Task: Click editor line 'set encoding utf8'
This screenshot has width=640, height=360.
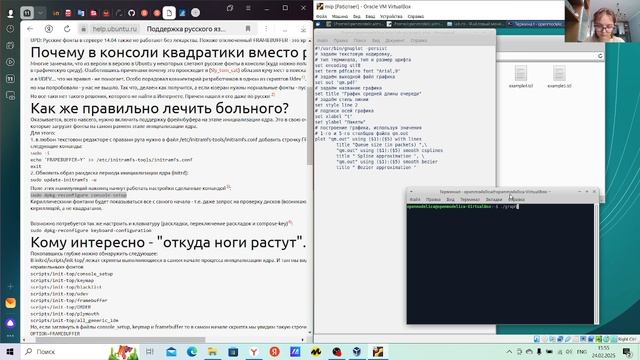Action: coord(338,65)
